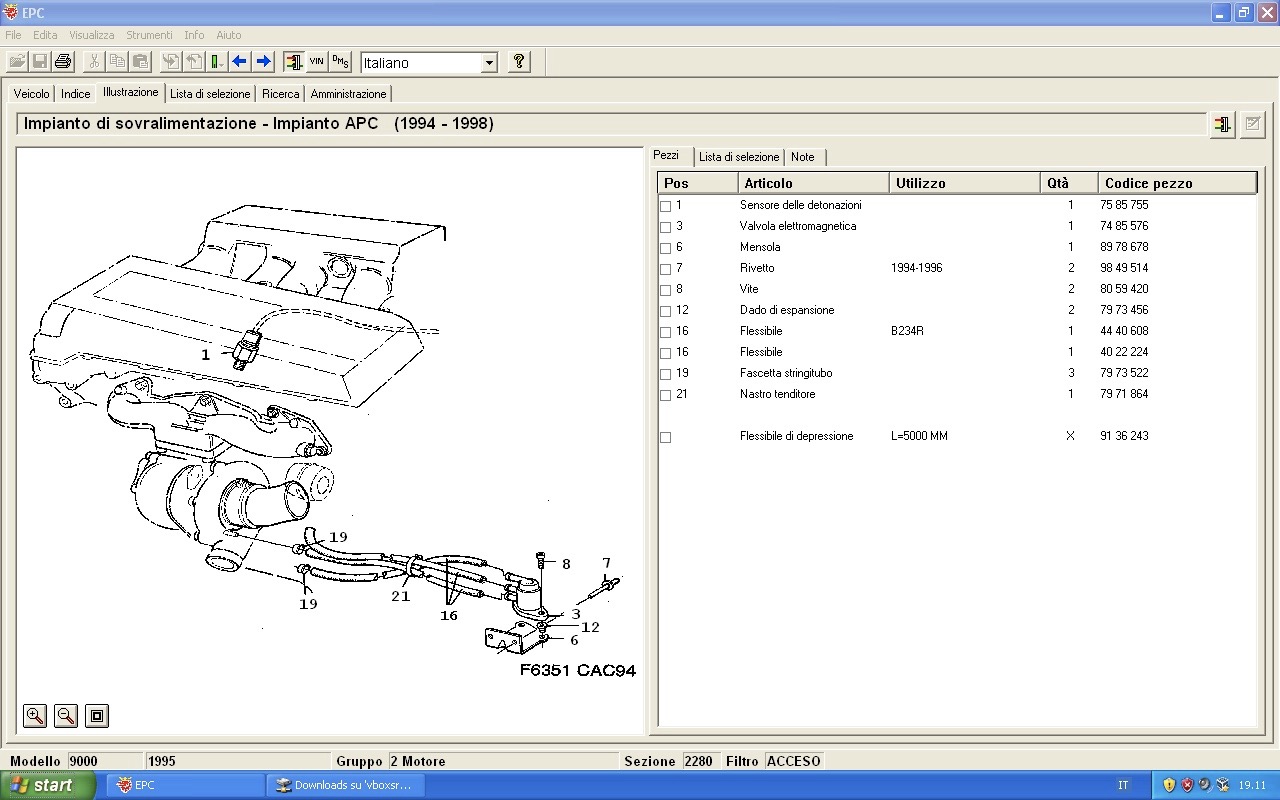Screen dimensions: 1280x800
Task: Click part code 74 85 576
Action: pyautogui.click(x=1124, y=226)
